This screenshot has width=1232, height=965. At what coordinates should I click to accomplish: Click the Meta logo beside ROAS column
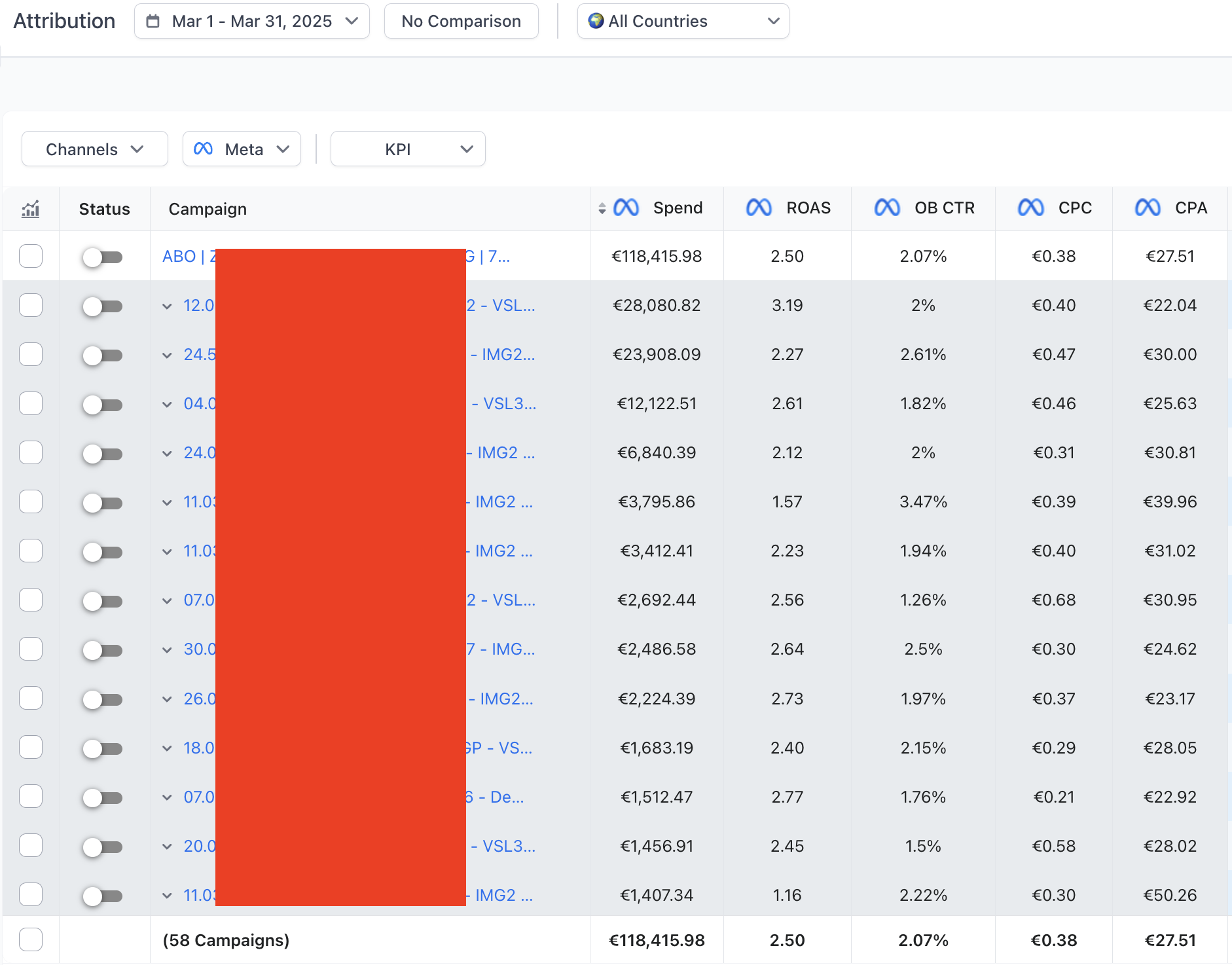[x=759, y=208]
